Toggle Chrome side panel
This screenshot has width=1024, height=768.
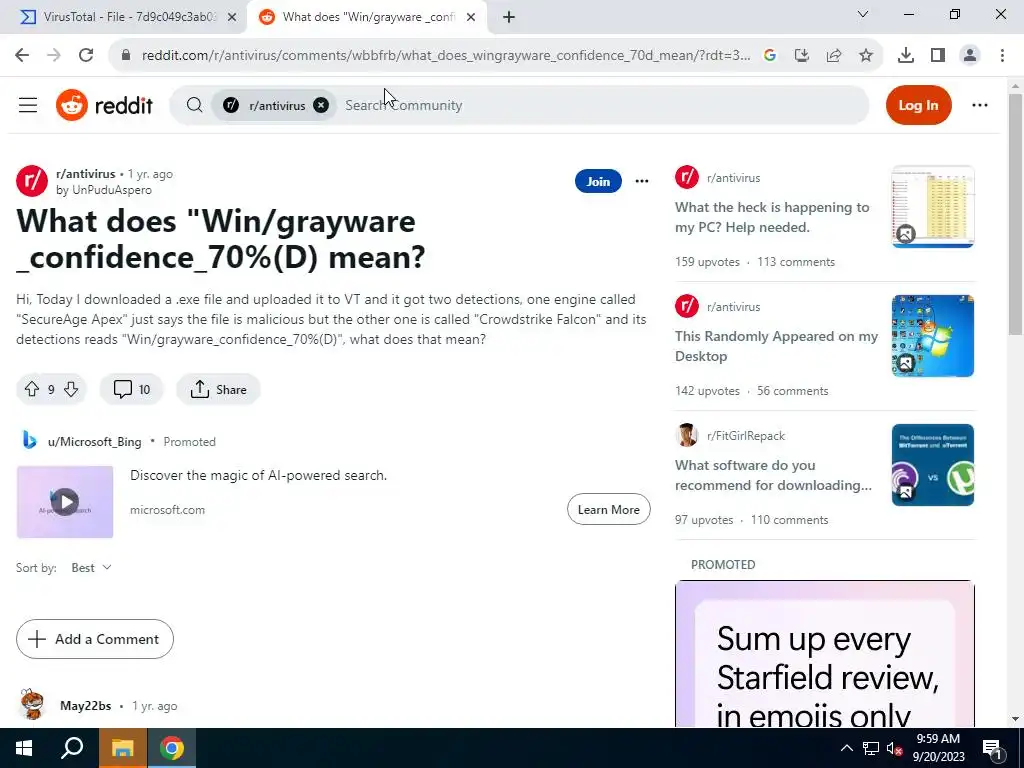938,56
